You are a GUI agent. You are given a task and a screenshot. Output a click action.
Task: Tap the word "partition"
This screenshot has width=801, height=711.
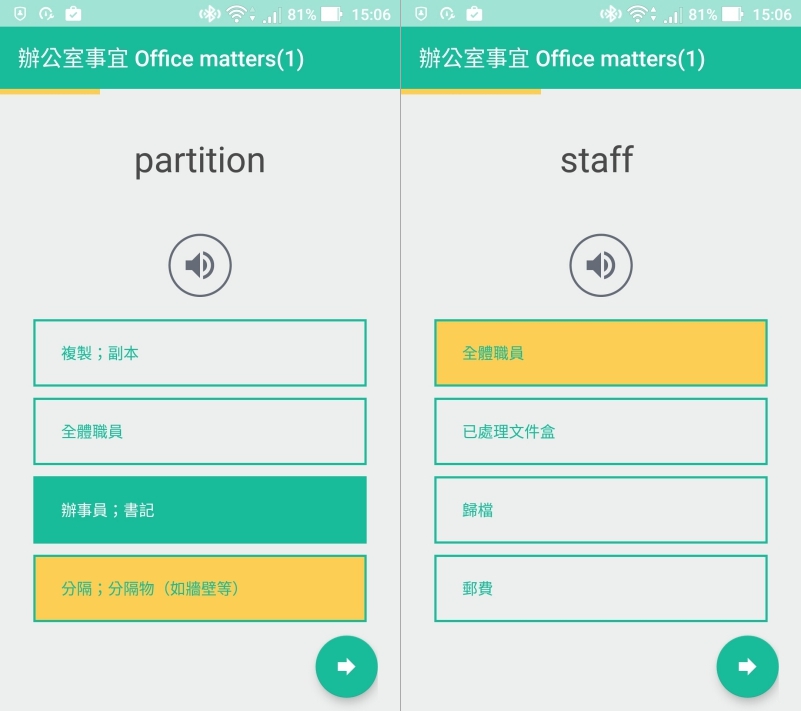200,161
